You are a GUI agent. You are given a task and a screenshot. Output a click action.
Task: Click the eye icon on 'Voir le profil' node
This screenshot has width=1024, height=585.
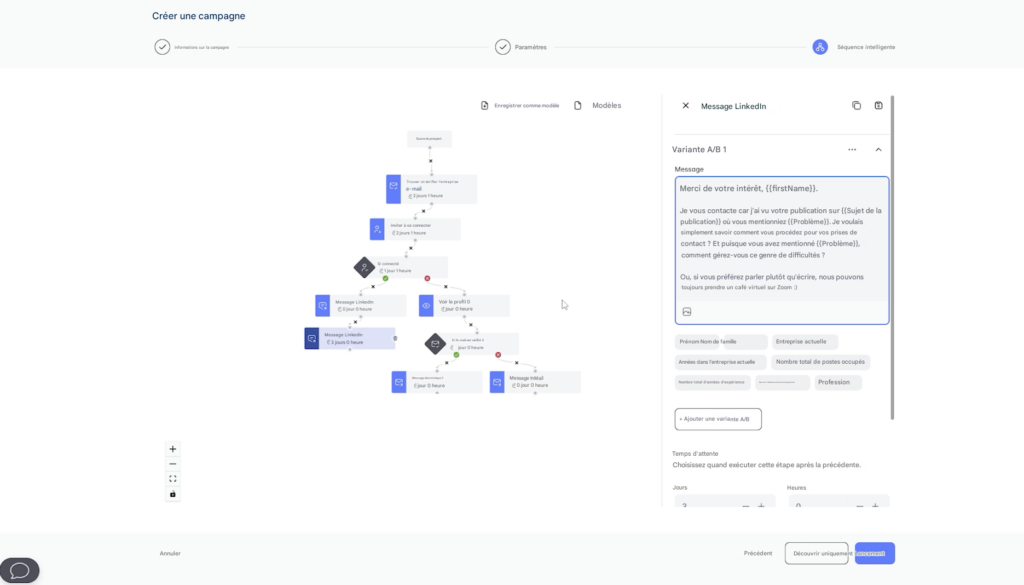click(425, 304)
